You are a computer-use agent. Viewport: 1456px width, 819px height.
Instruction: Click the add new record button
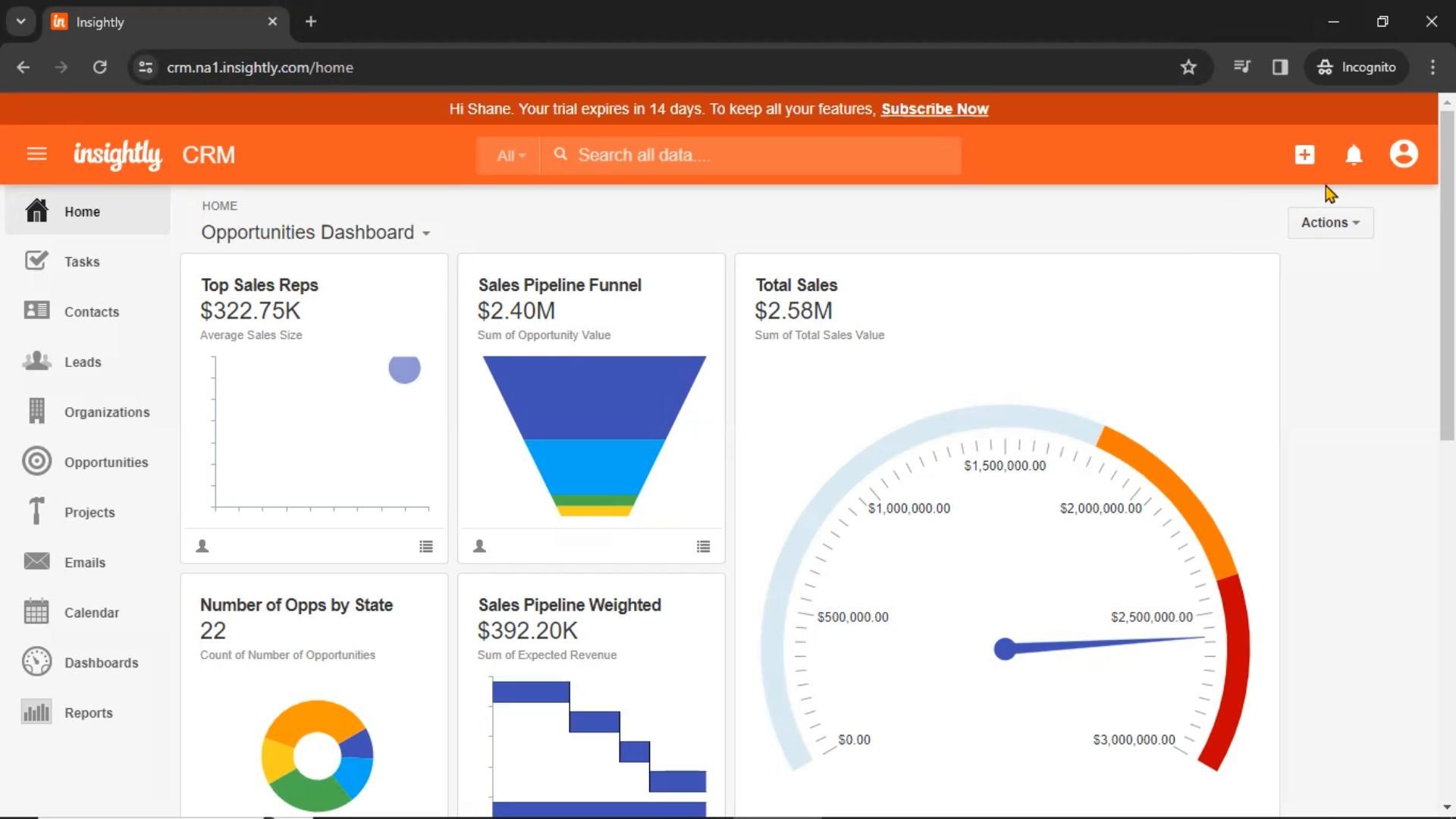click(1303, 154)
